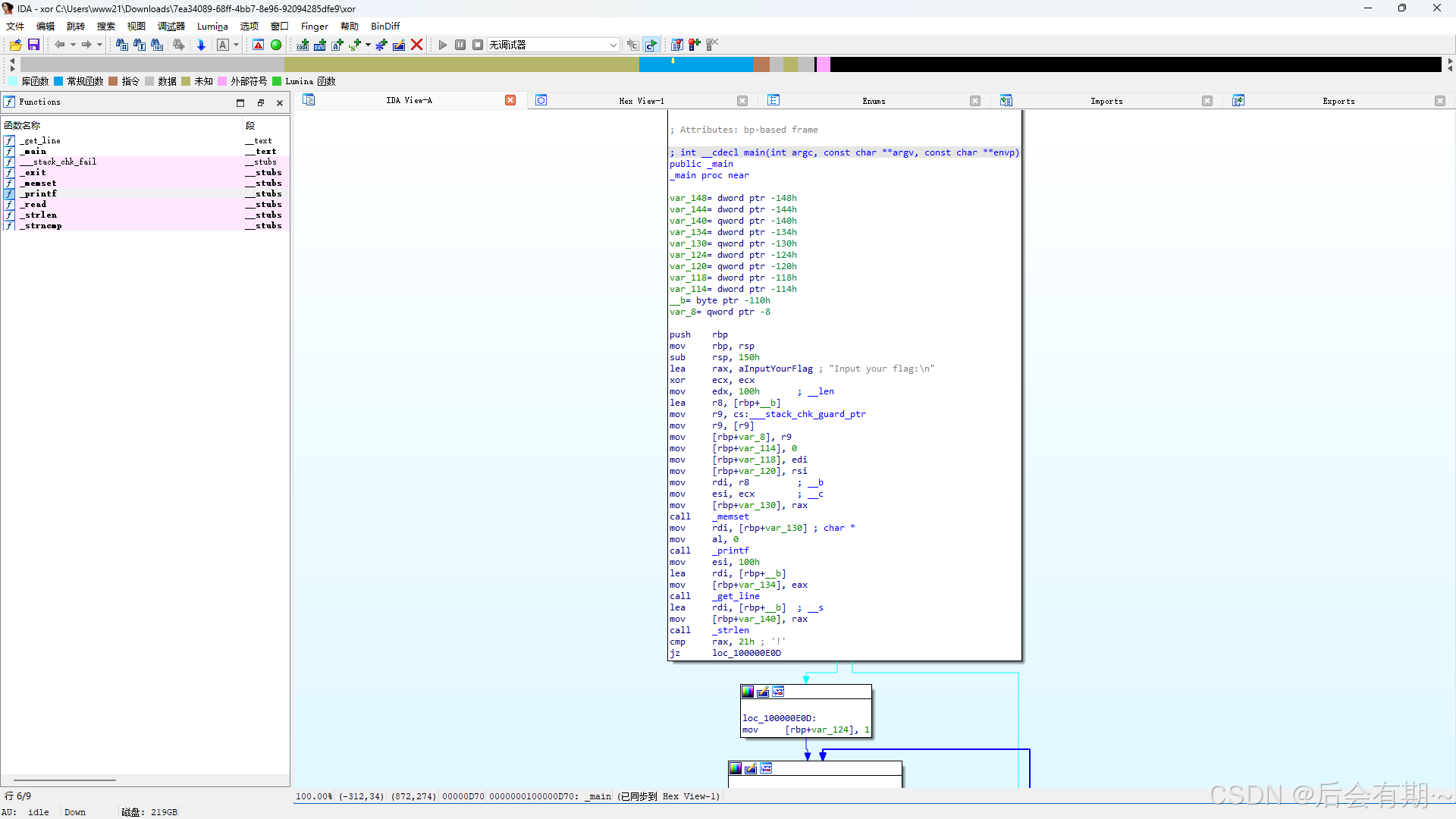Viewport: 1456px width, 819px height.
Task: Open a file with the Open icon
Action: click(15, 45)
